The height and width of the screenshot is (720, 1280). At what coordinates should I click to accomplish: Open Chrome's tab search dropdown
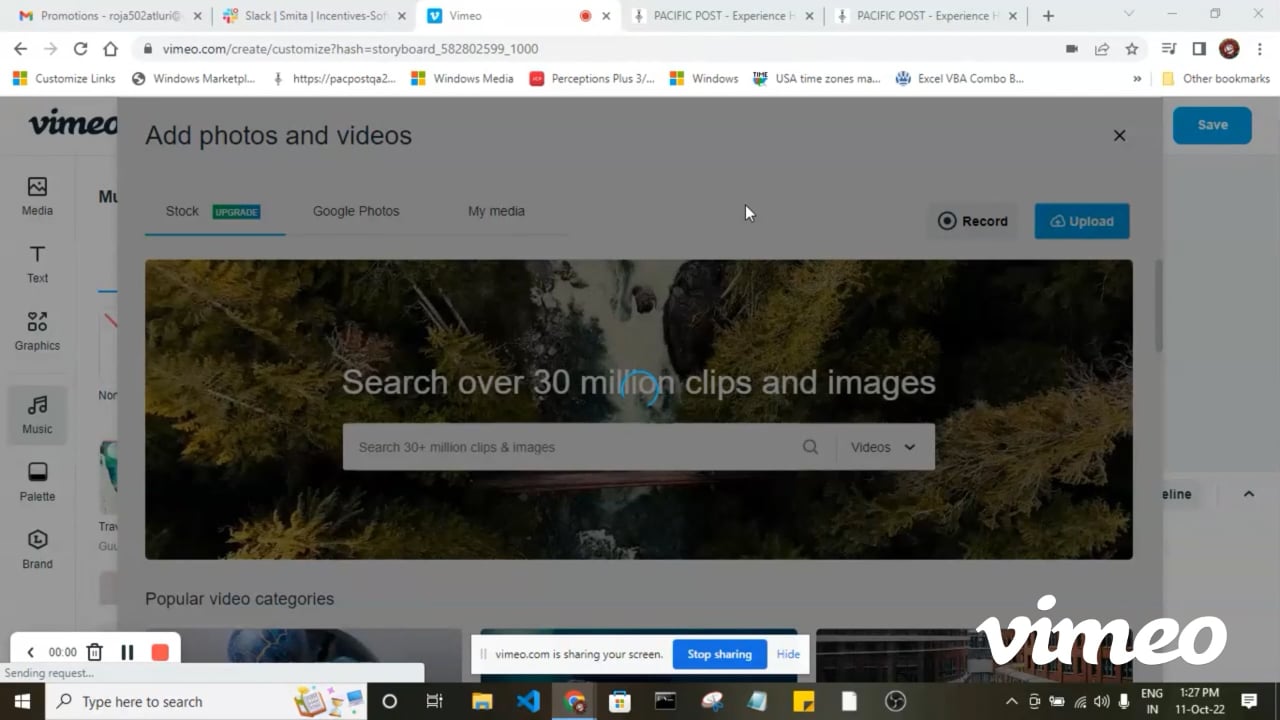coord(1129,15)
